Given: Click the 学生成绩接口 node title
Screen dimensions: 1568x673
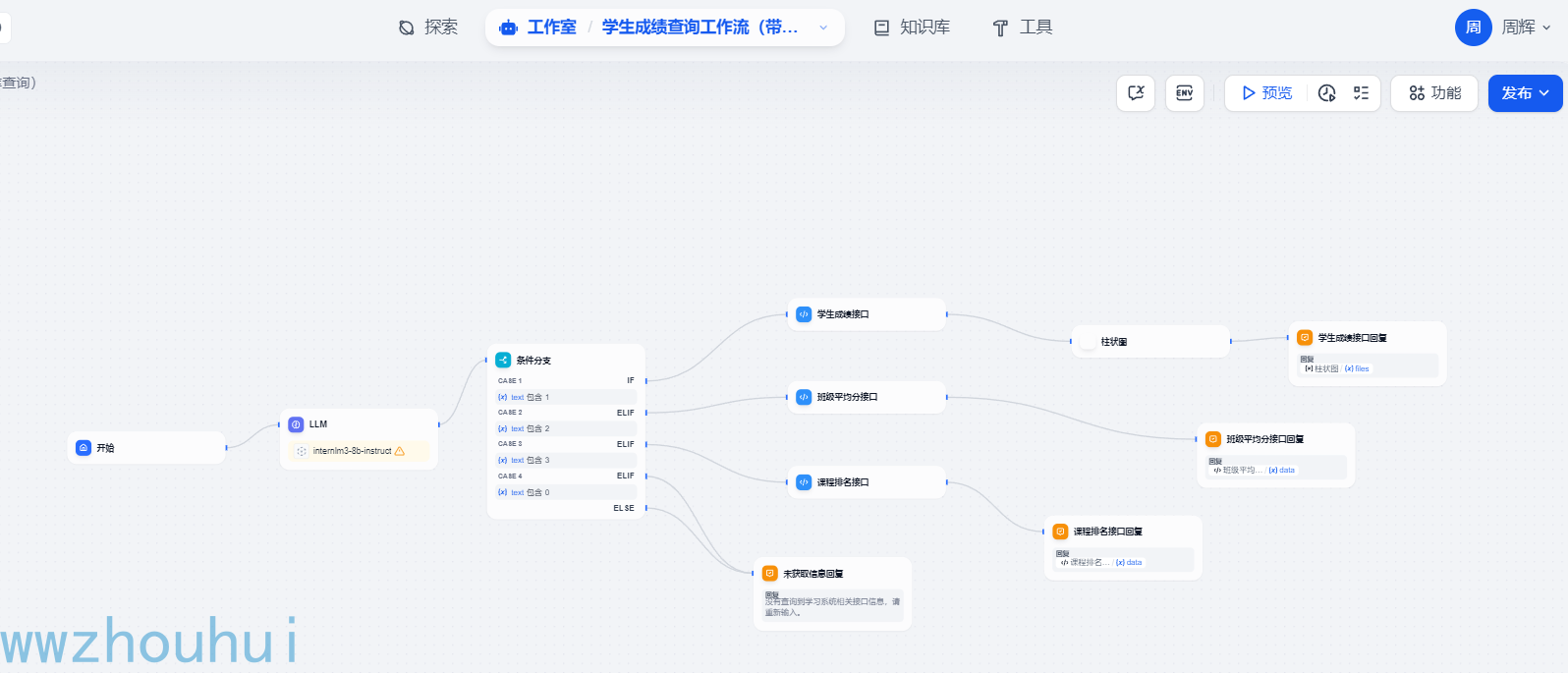Looking at the screenshot, I should [x=843, y=314].
